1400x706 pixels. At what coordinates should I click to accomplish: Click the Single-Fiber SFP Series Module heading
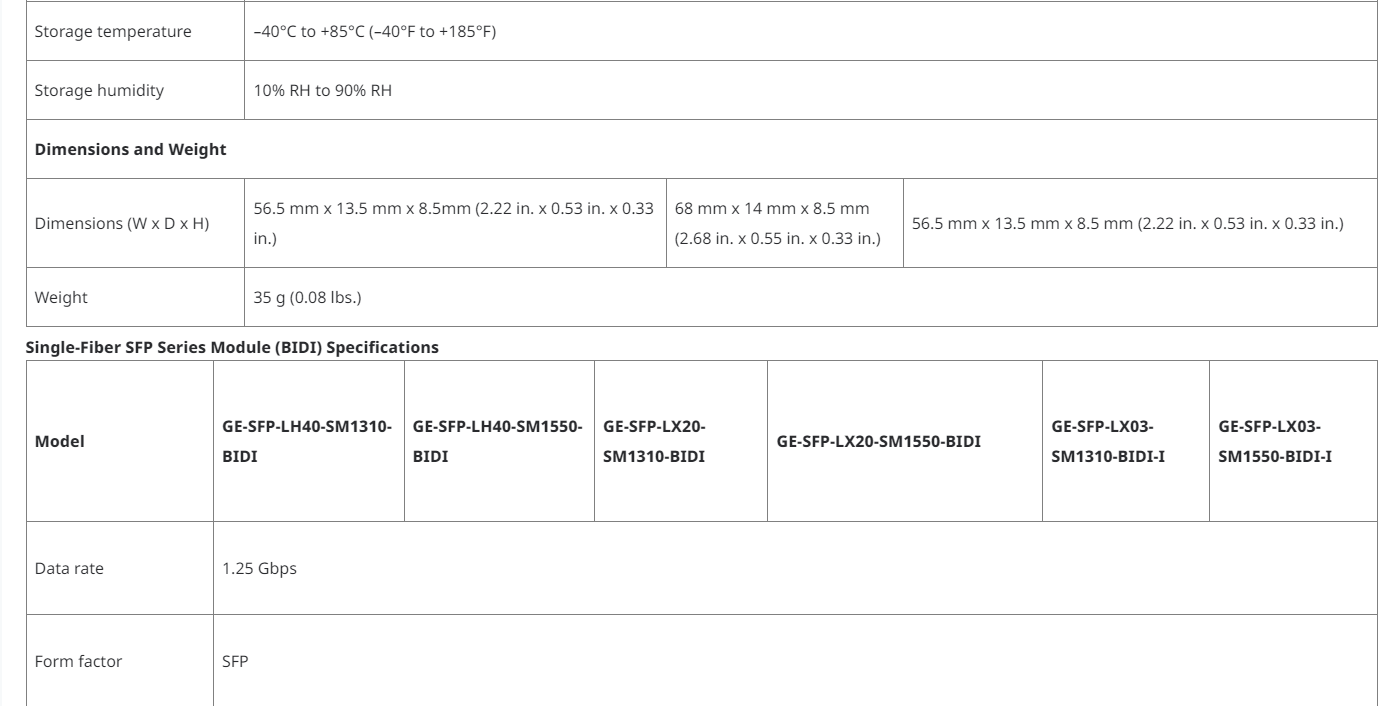pyautogui.click(x=236, y=348)
